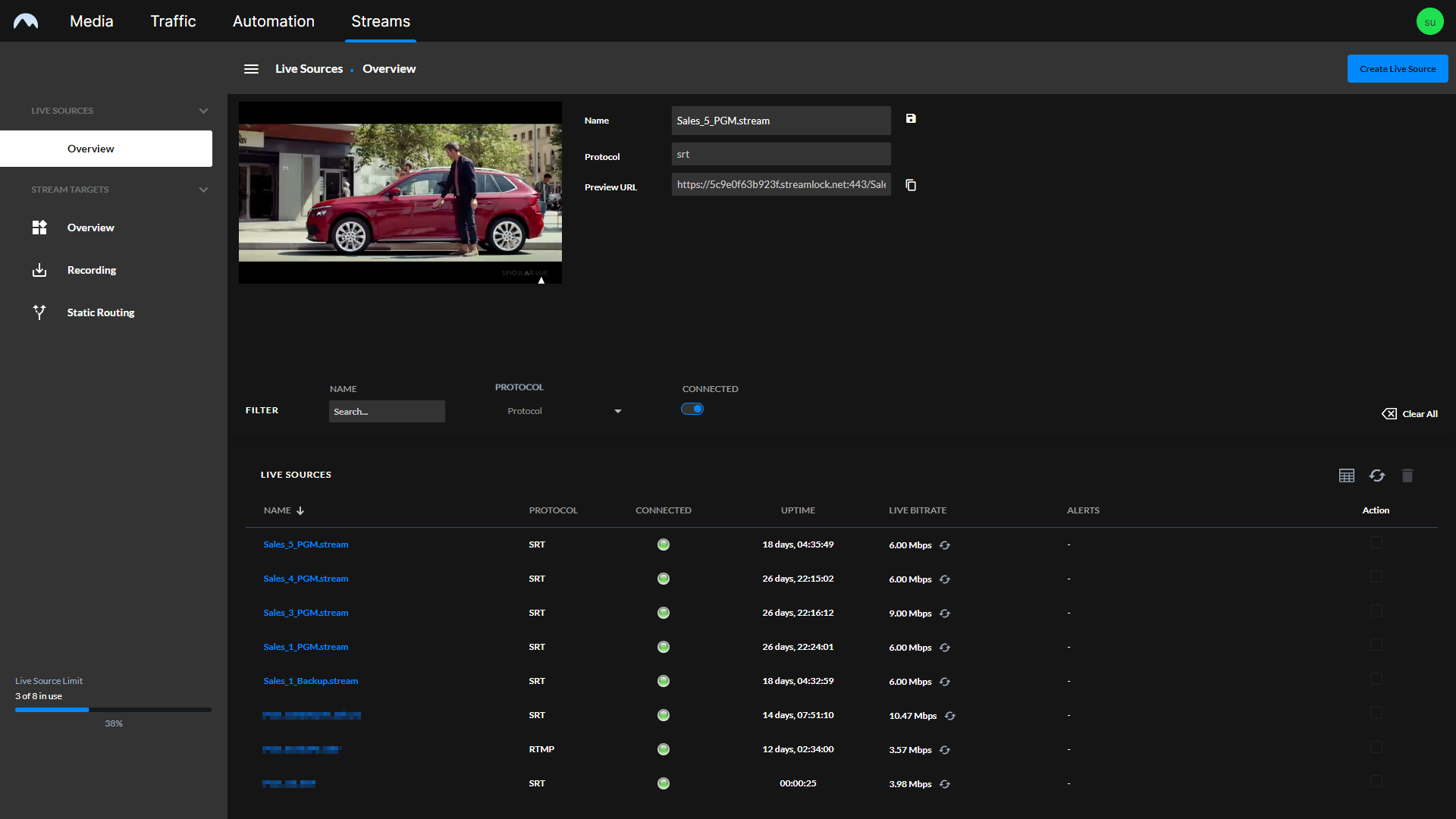Click the grid view icon in Live Sources
Viewport: 1456px width, 819px height.
(1346, 475)
